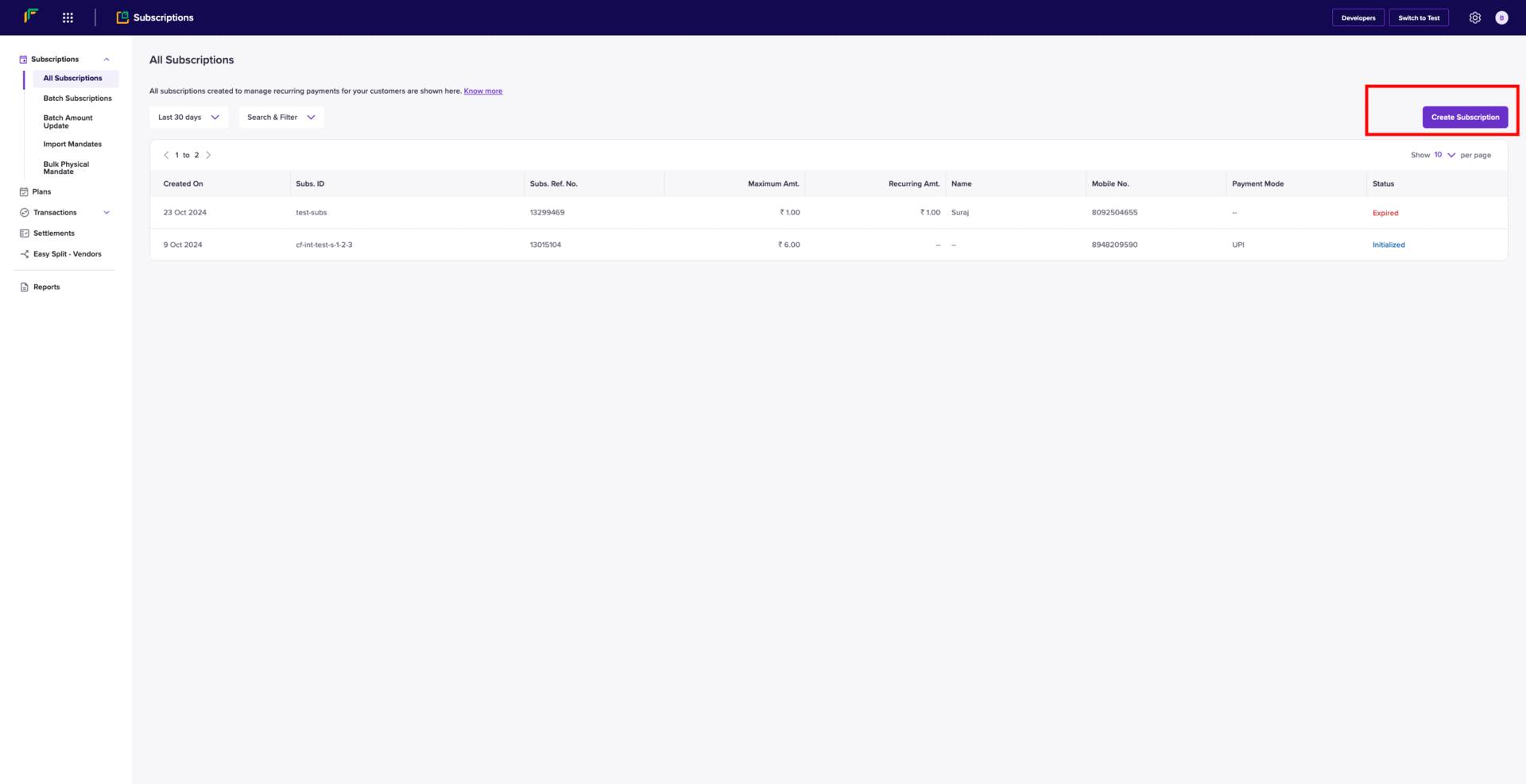Viewport: 1526px width, 784px height.
Task: Click the Maximum Amt. column header
Action: 773,183
